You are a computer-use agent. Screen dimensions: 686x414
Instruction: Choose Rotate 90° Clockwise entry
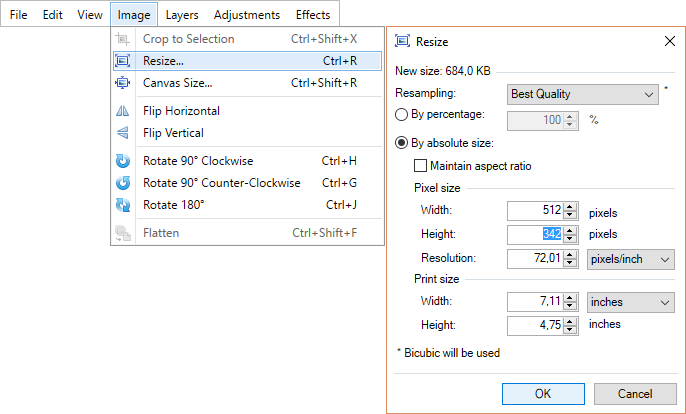click(x=248, y=161)
